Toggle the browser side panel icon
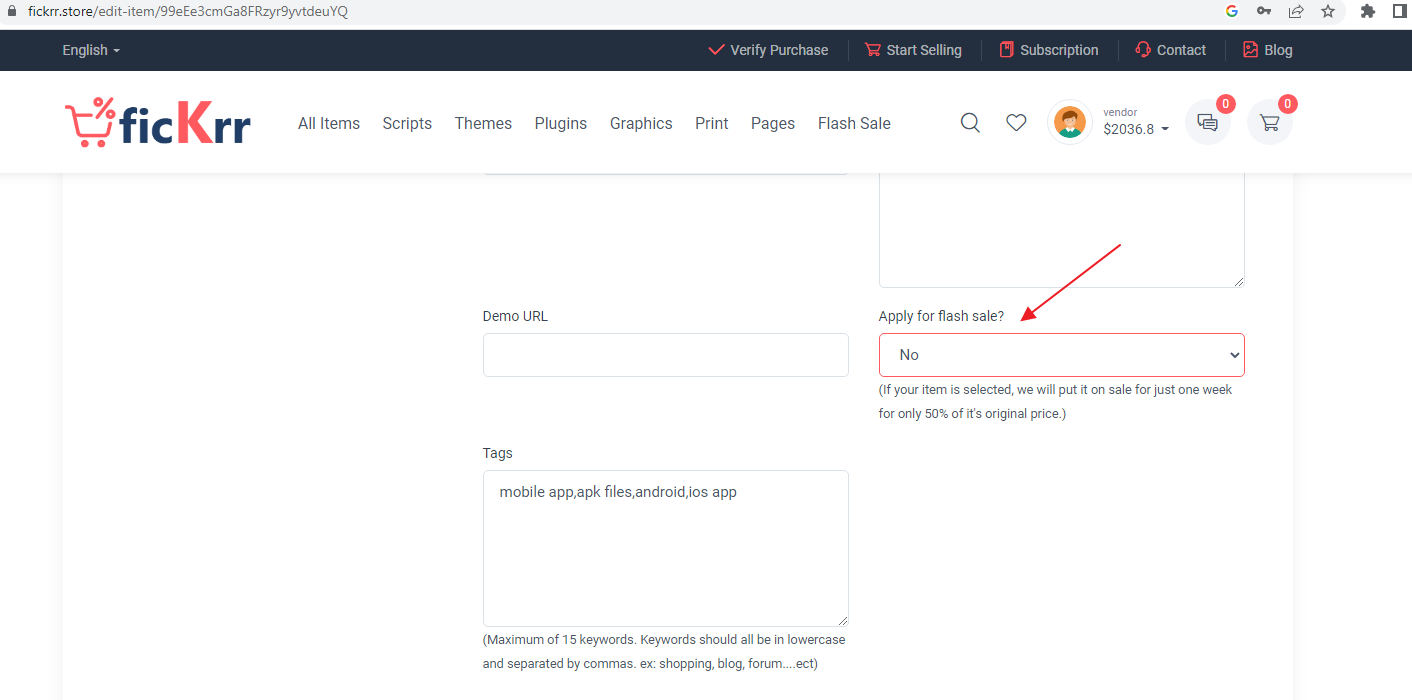The image size is (1412, 700). click(x=1400, y=11)
